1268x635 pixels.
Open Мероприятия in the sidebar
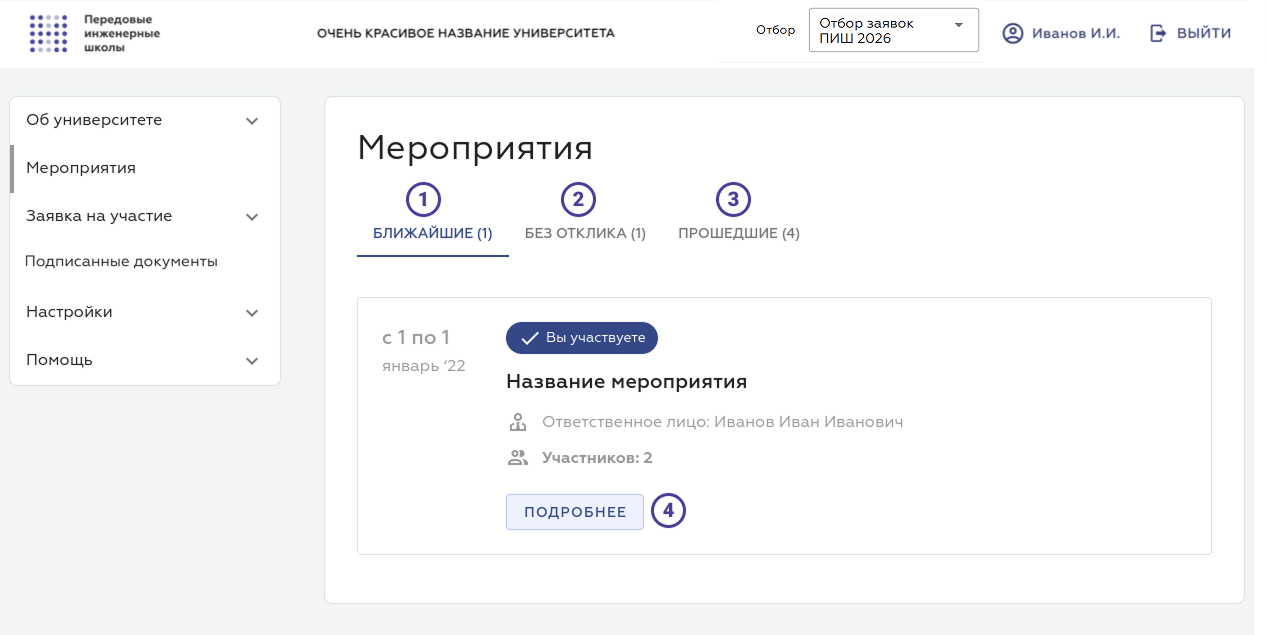pos(145,168)
